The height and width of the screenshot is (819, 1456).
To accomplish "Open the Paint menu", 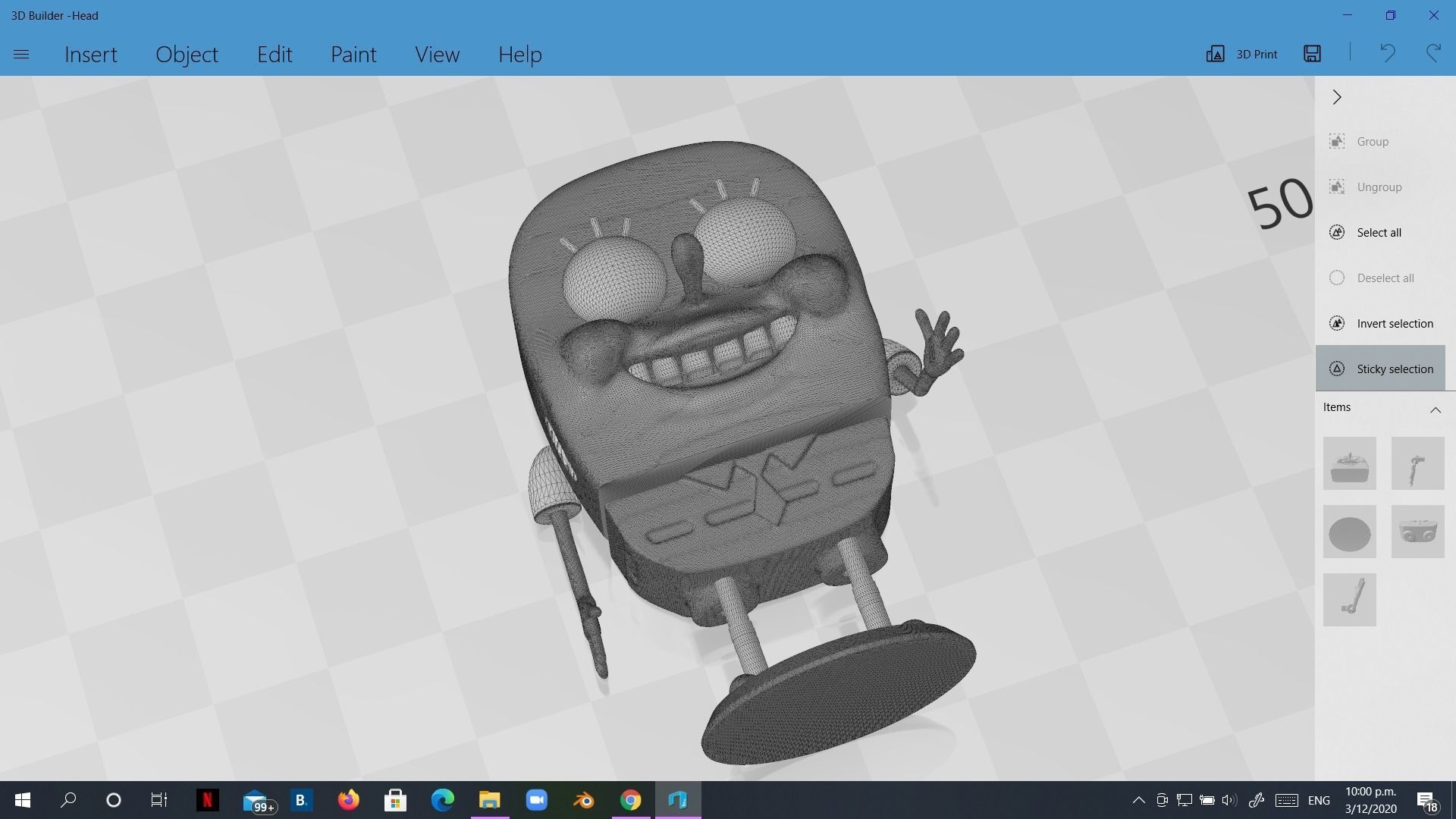I will point(353,55).
